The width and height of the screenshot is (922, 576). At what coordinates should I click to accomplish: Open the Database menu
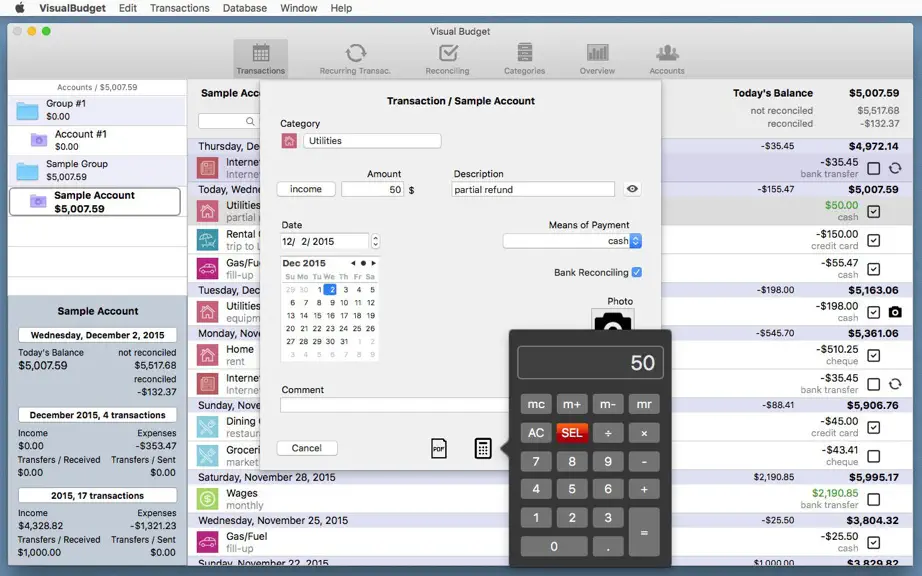245,8
